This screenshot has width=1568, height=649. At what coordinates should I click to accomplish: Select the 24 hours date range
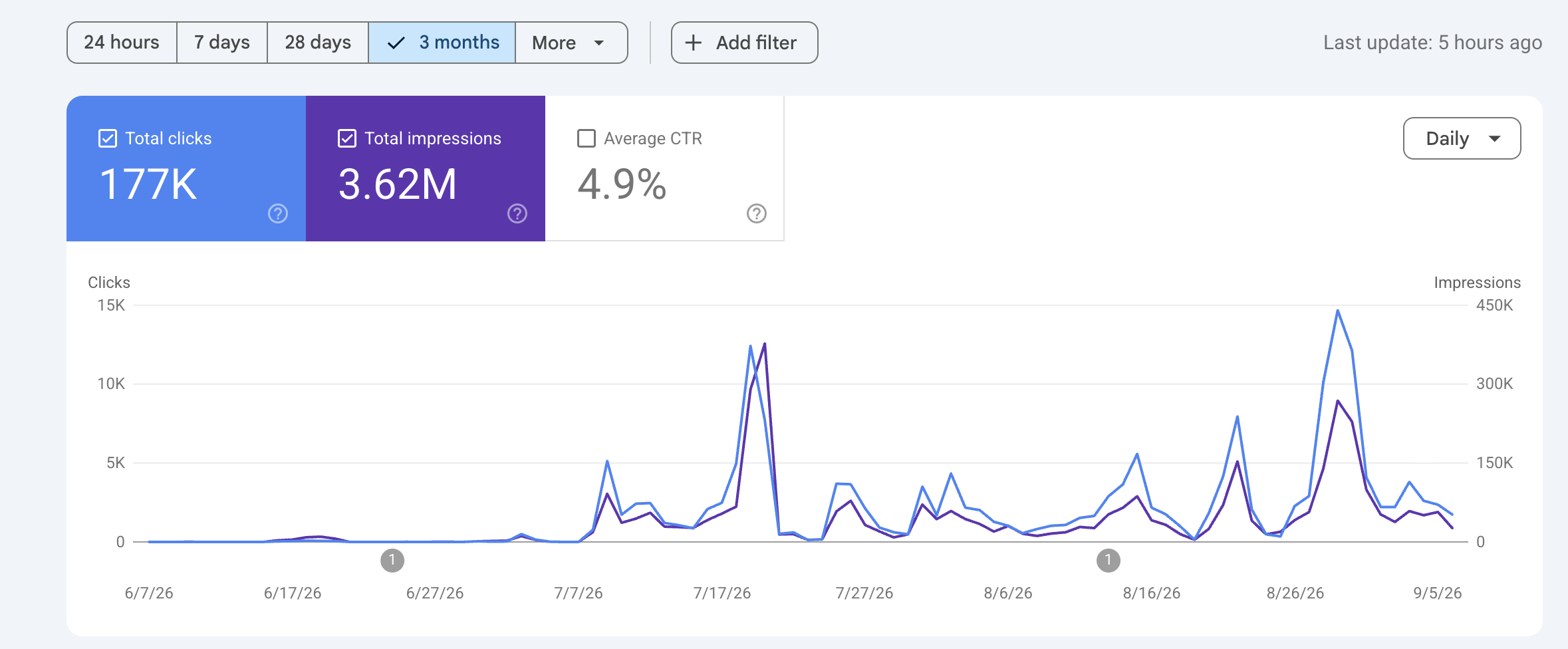pos(122,43)
